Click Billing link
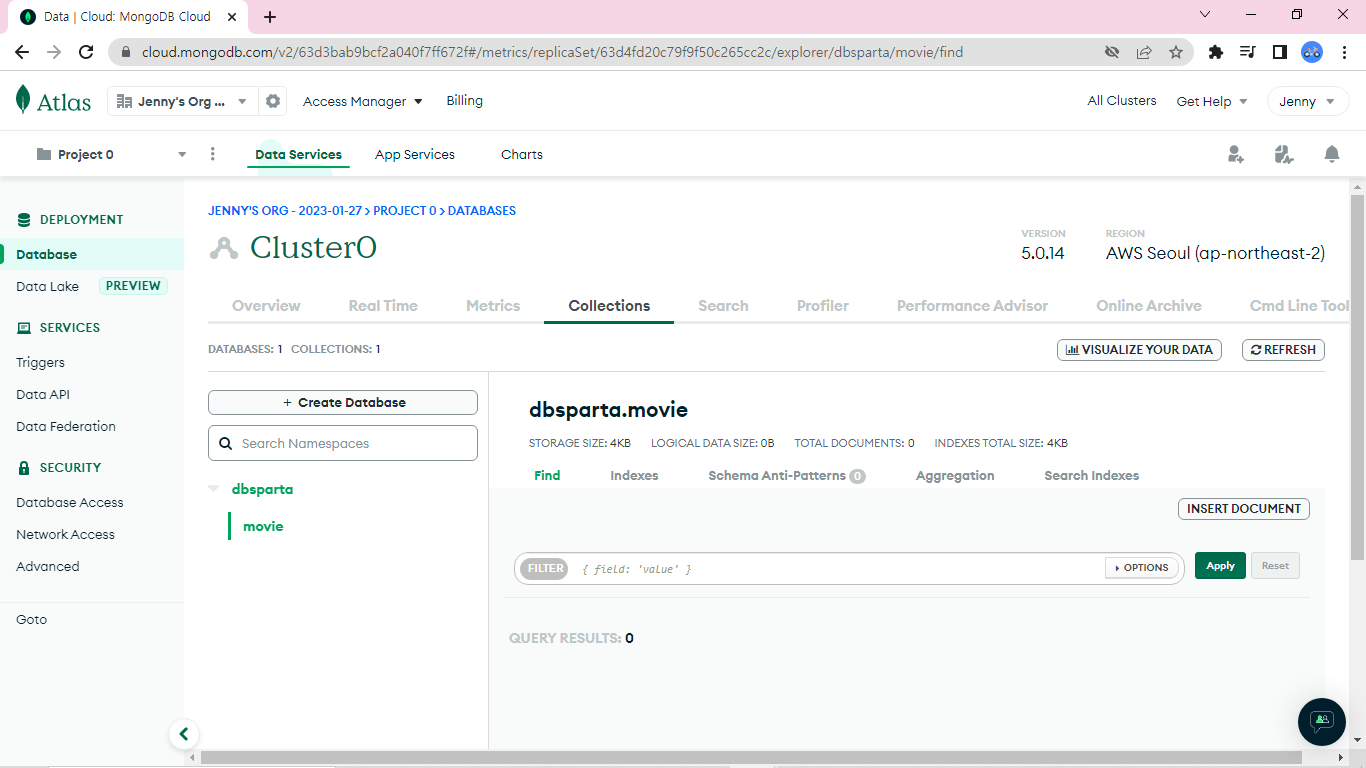Image resolution: width=1366 pixels, height=768 pixels. pos(465,100)
